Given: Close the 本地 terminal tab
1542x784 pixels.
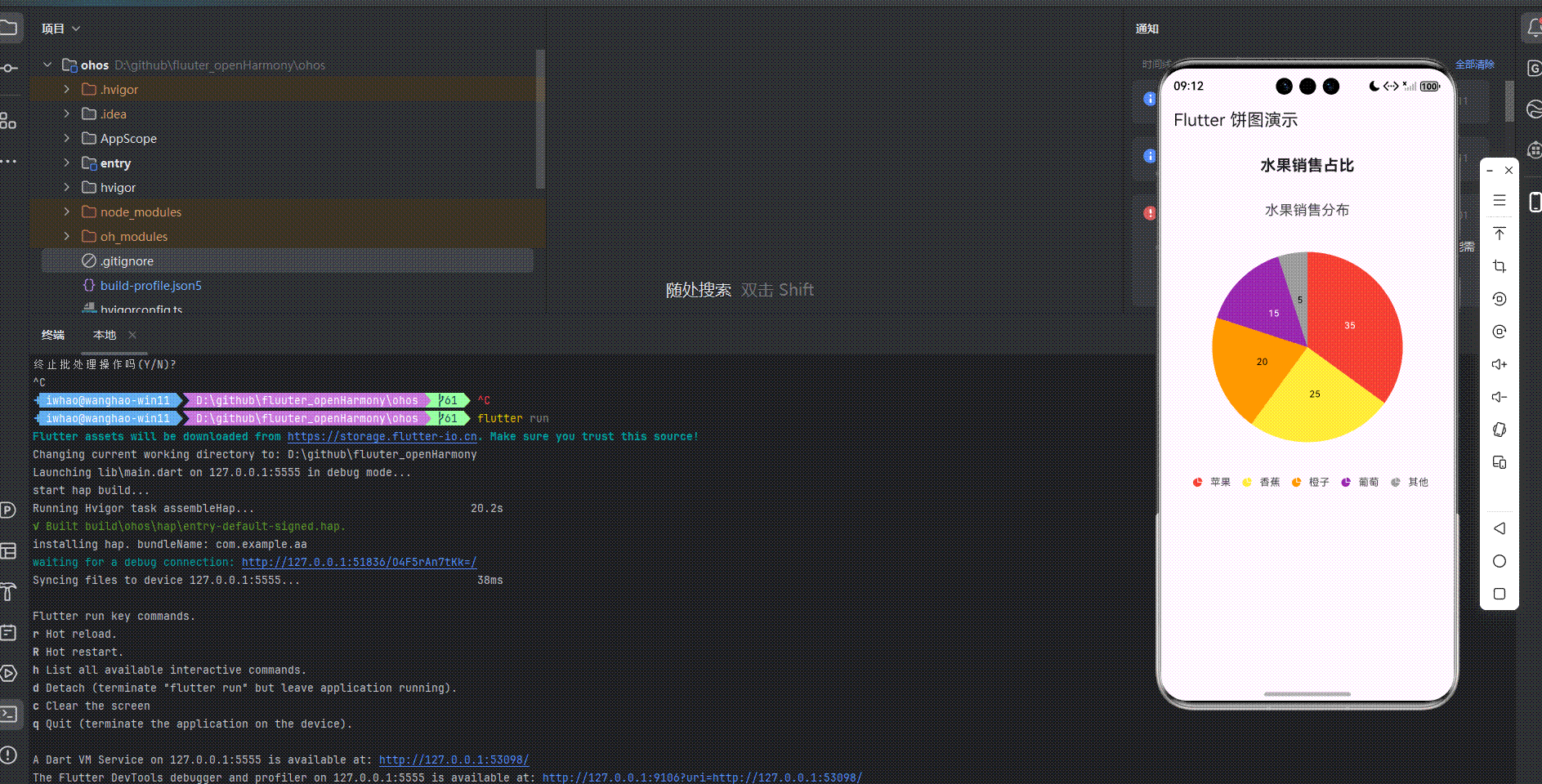Looking at the screenshot, I should pyautogui.click(x=132, y=335).
